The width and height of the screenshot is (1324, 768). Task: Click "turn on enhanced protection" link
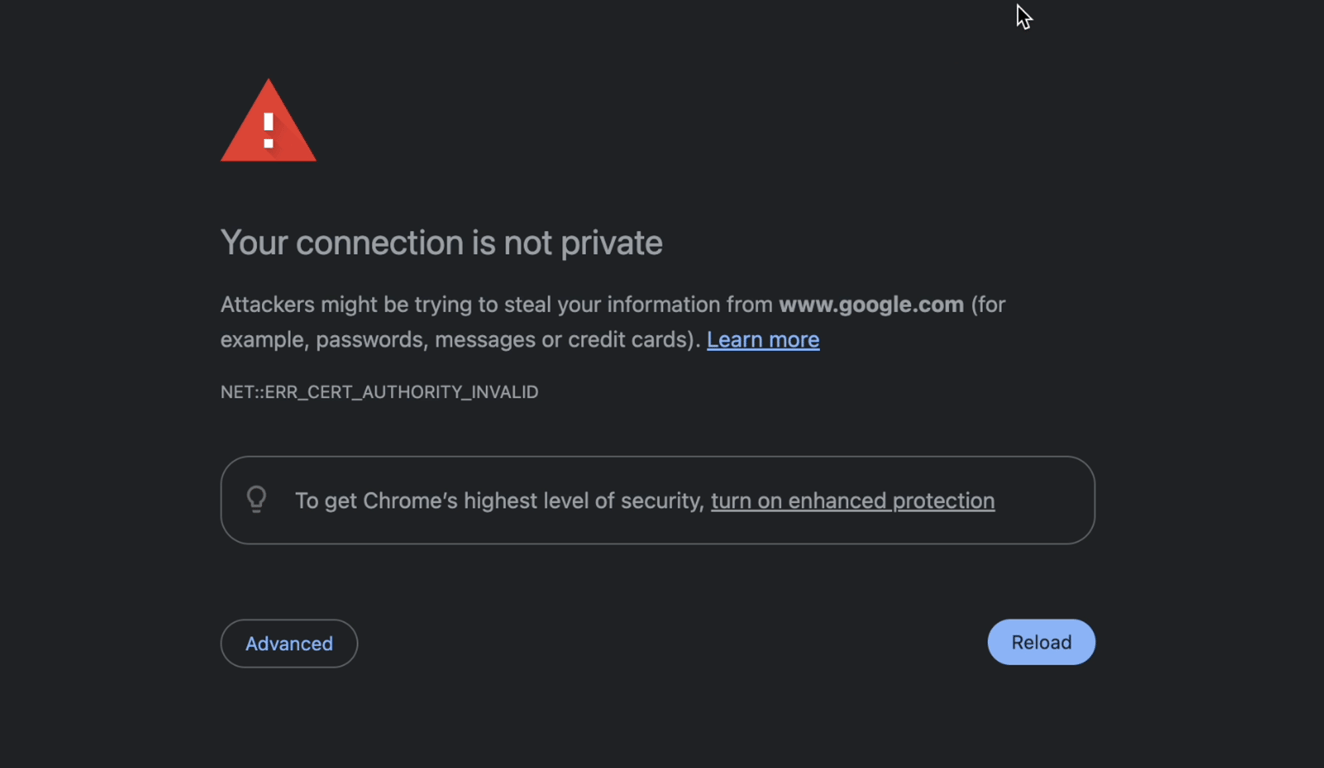click(x=852, y=501)
